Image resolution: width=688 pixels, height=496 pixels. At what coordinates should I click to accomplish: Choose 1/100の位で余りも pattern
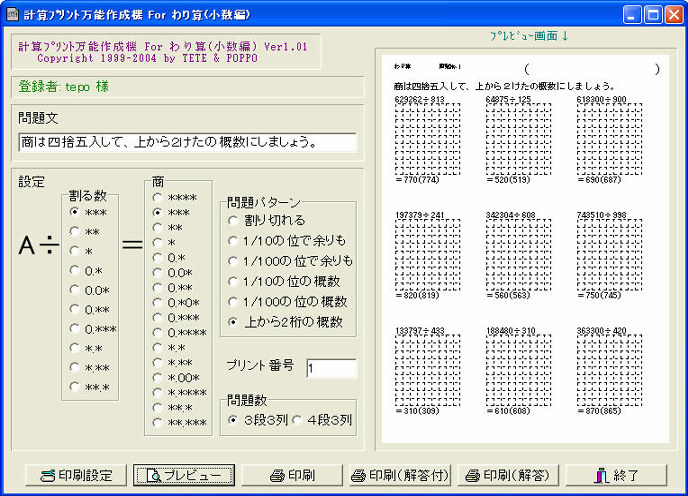point(291,261)
